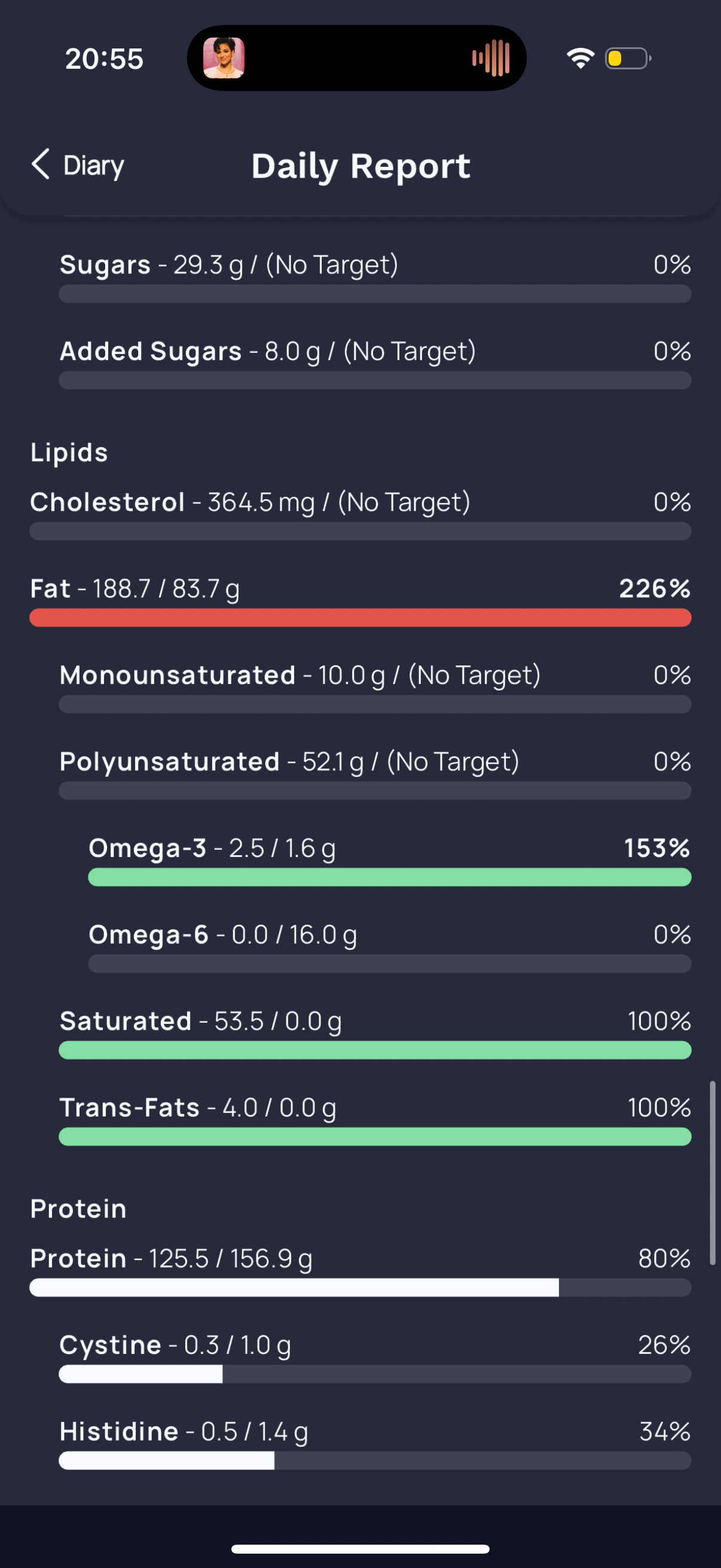
Task: Tap the battery indicator icon
Action: click(x=628, y=59)
